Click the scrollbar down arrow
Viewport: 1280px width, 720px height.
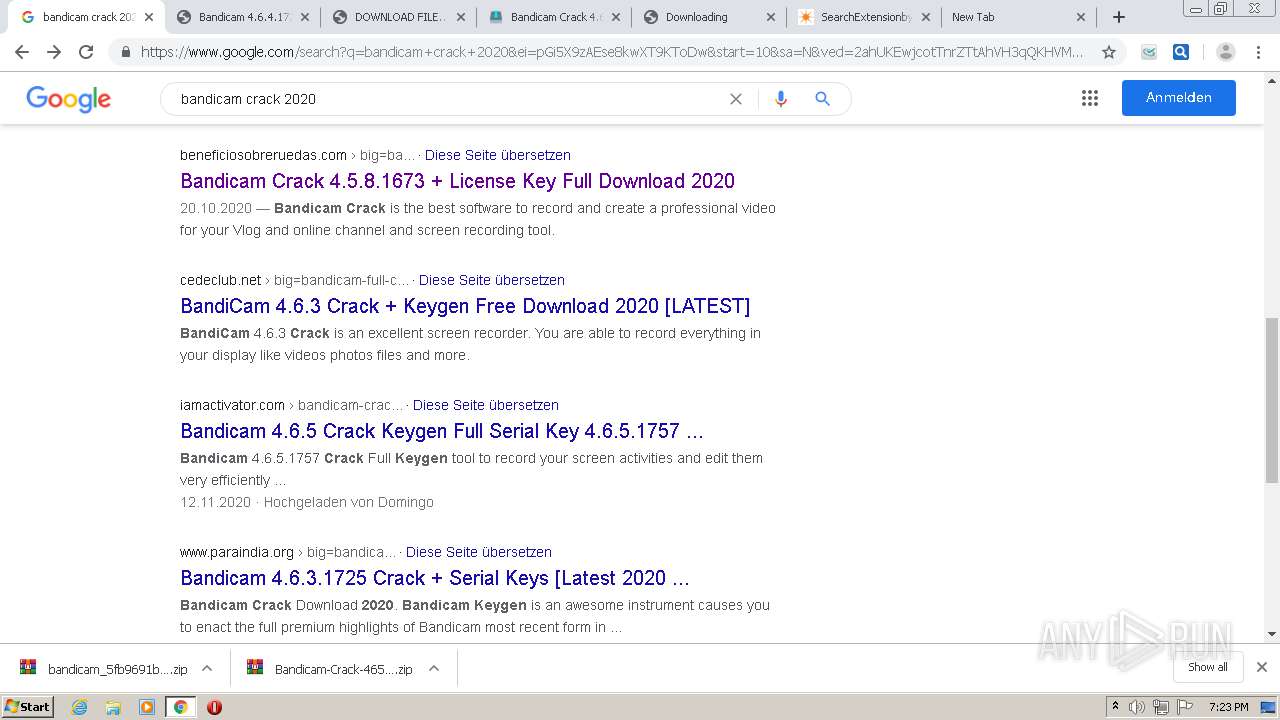tap(1272, 634)
